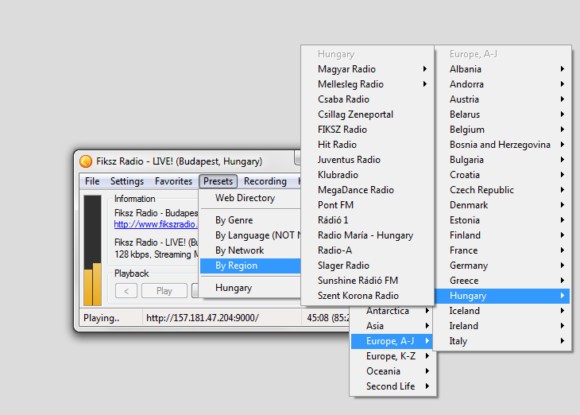580x415 pixels.
Task: Select Csillag Zeneportal station
Action: click(368, 114)
